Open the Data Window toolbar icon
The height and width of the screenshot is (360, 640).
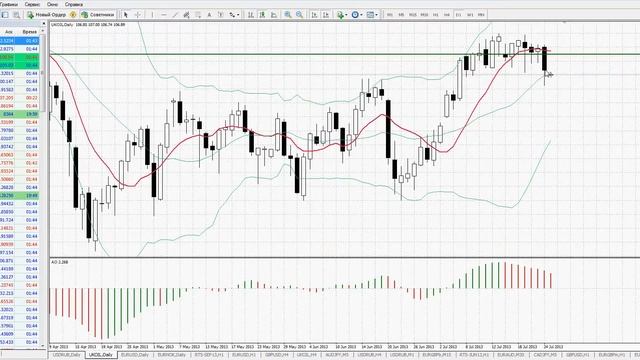tap(17, 15)
